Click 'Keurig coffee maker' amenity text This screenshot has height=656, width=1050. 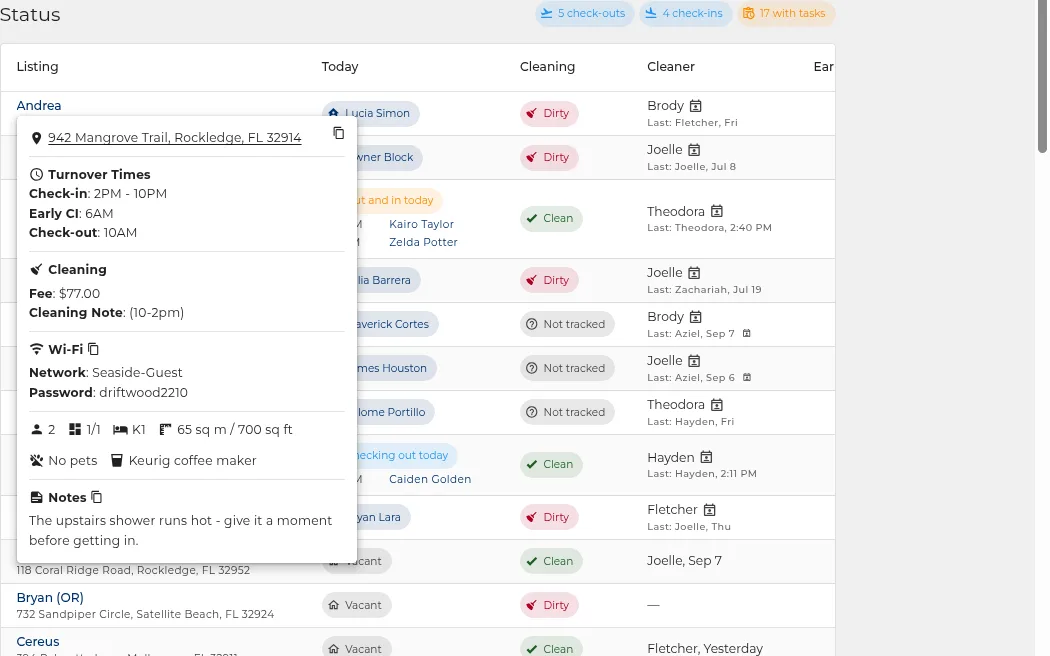click(x=192, y=461)
